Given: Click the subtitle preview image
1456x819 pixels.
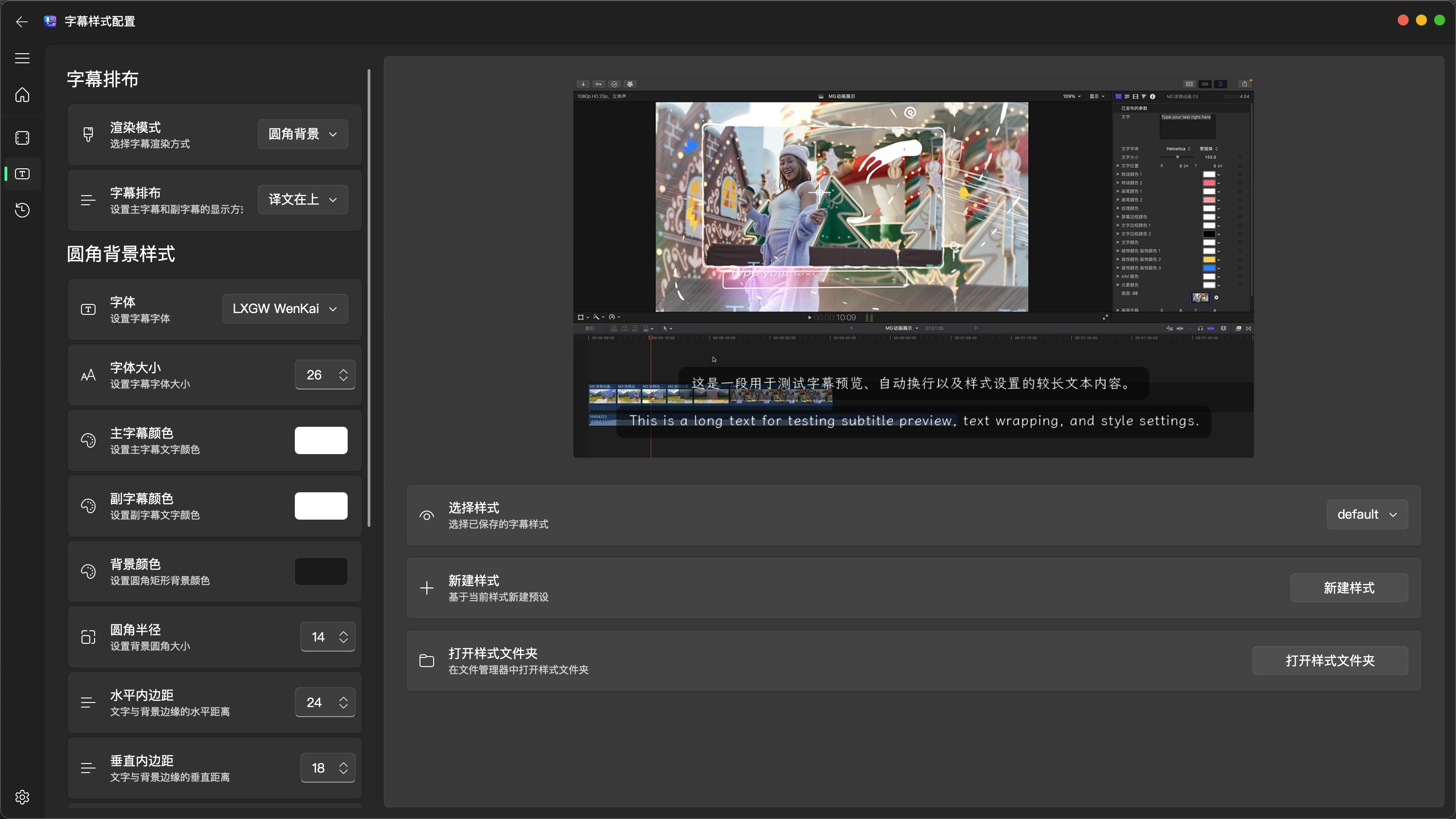Looking at the screenshot, I should tap(913, 268).
